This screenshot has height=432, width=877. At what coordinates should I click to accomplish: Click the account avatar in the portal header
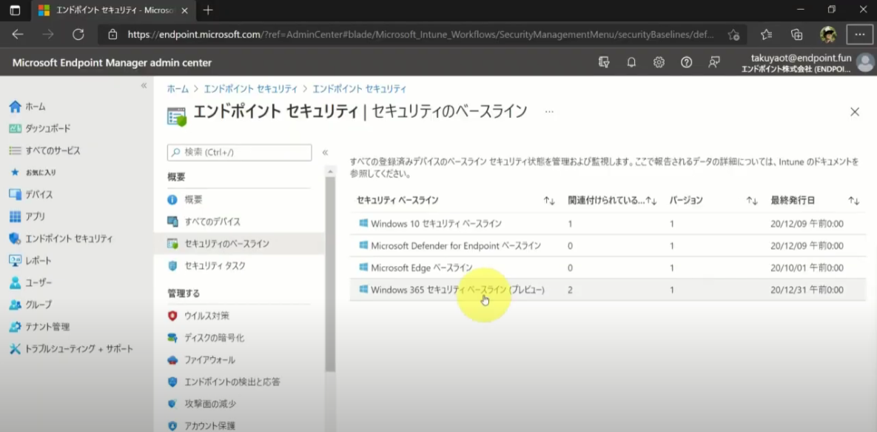[x=864, y=63]
